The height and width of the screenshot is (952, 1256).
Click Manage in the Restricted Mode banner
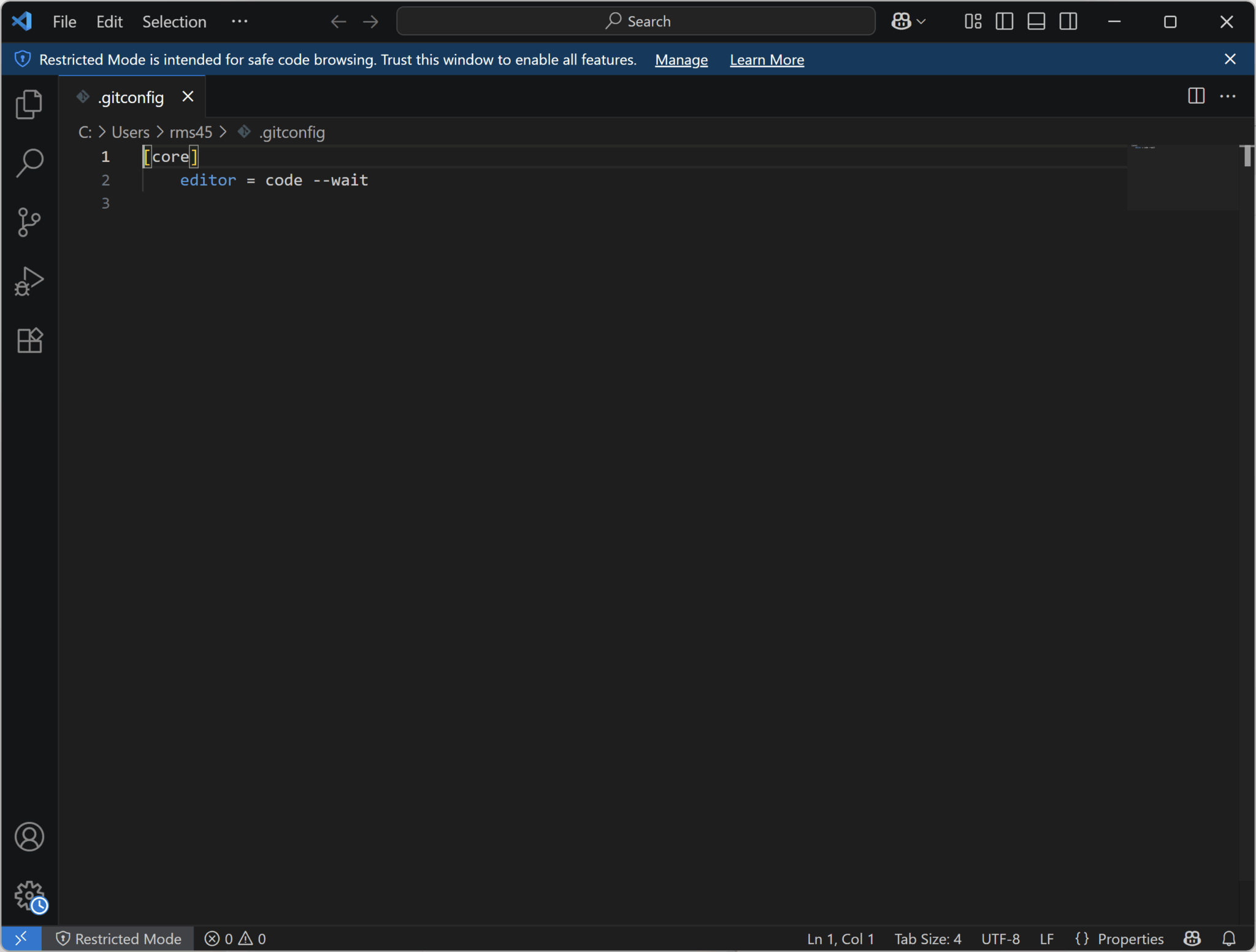click(x=681, y=60)
